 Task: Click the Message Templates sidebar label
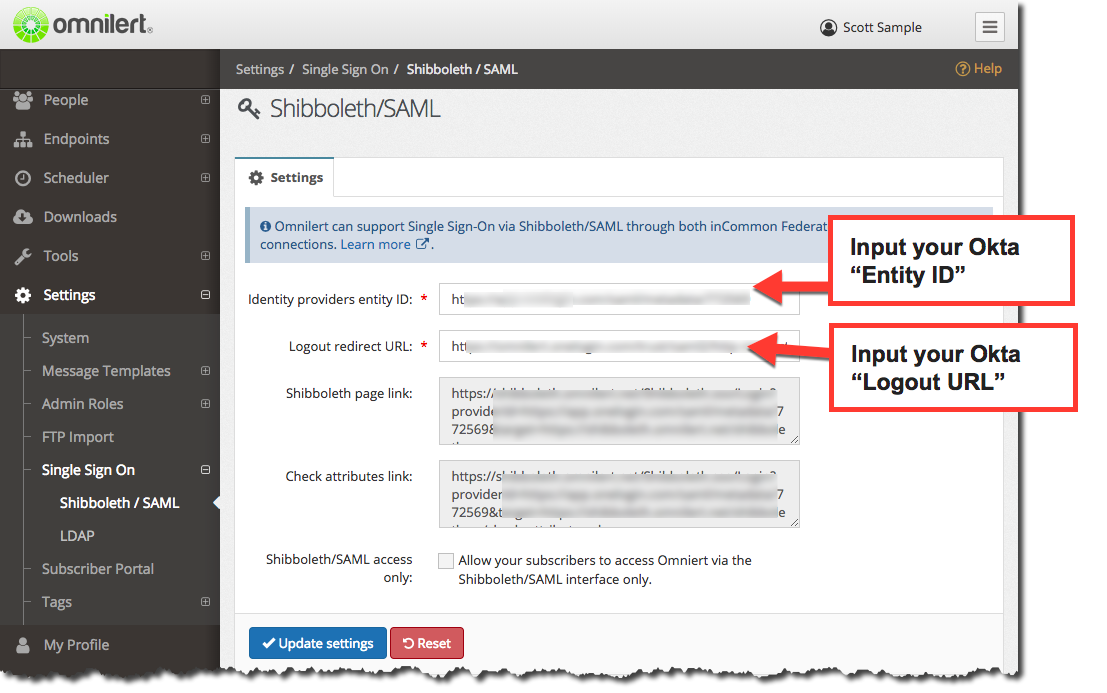coord(106,371)
